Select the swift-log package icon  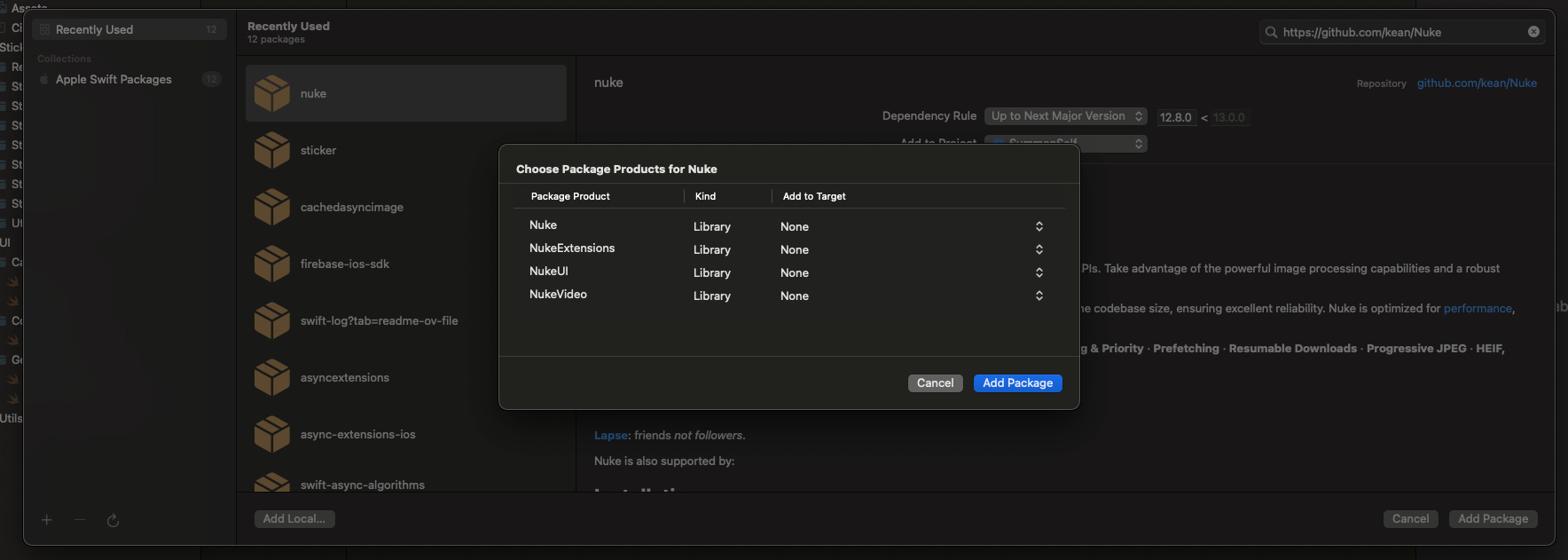271,320
